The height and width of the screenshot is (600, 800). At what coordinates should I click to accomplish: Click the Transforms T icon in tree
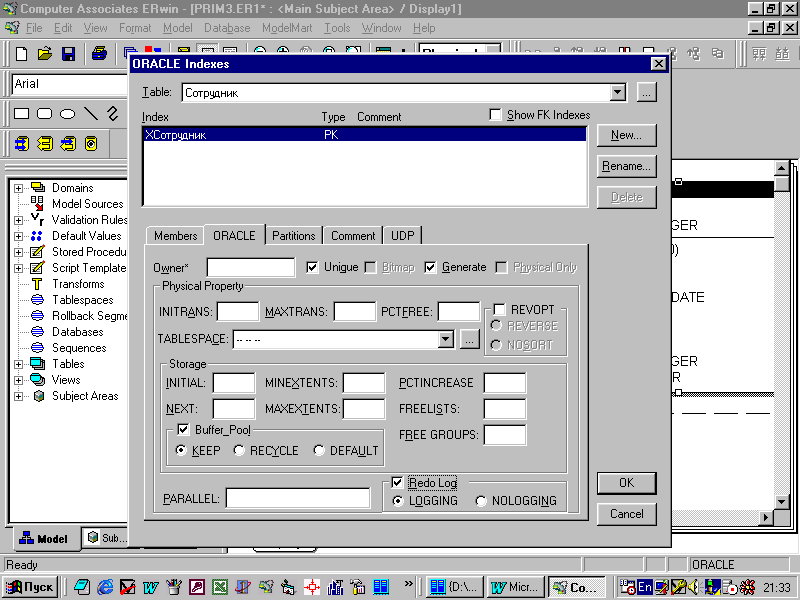pos(37,284)
